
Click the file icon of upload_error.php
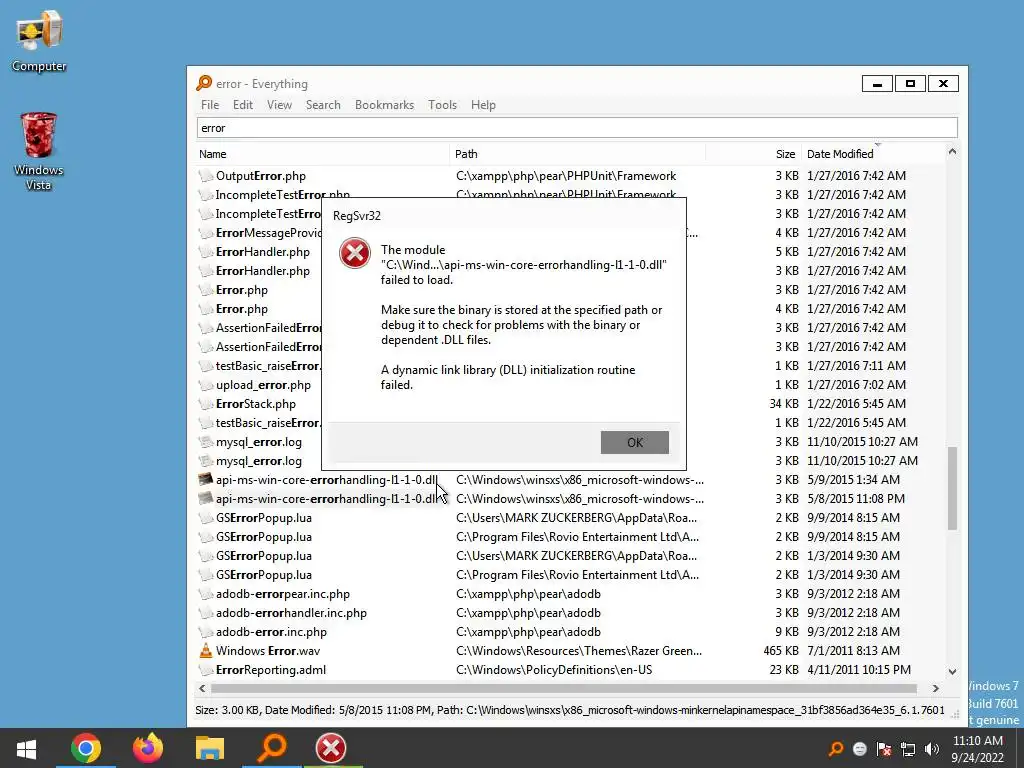[206, 385]
